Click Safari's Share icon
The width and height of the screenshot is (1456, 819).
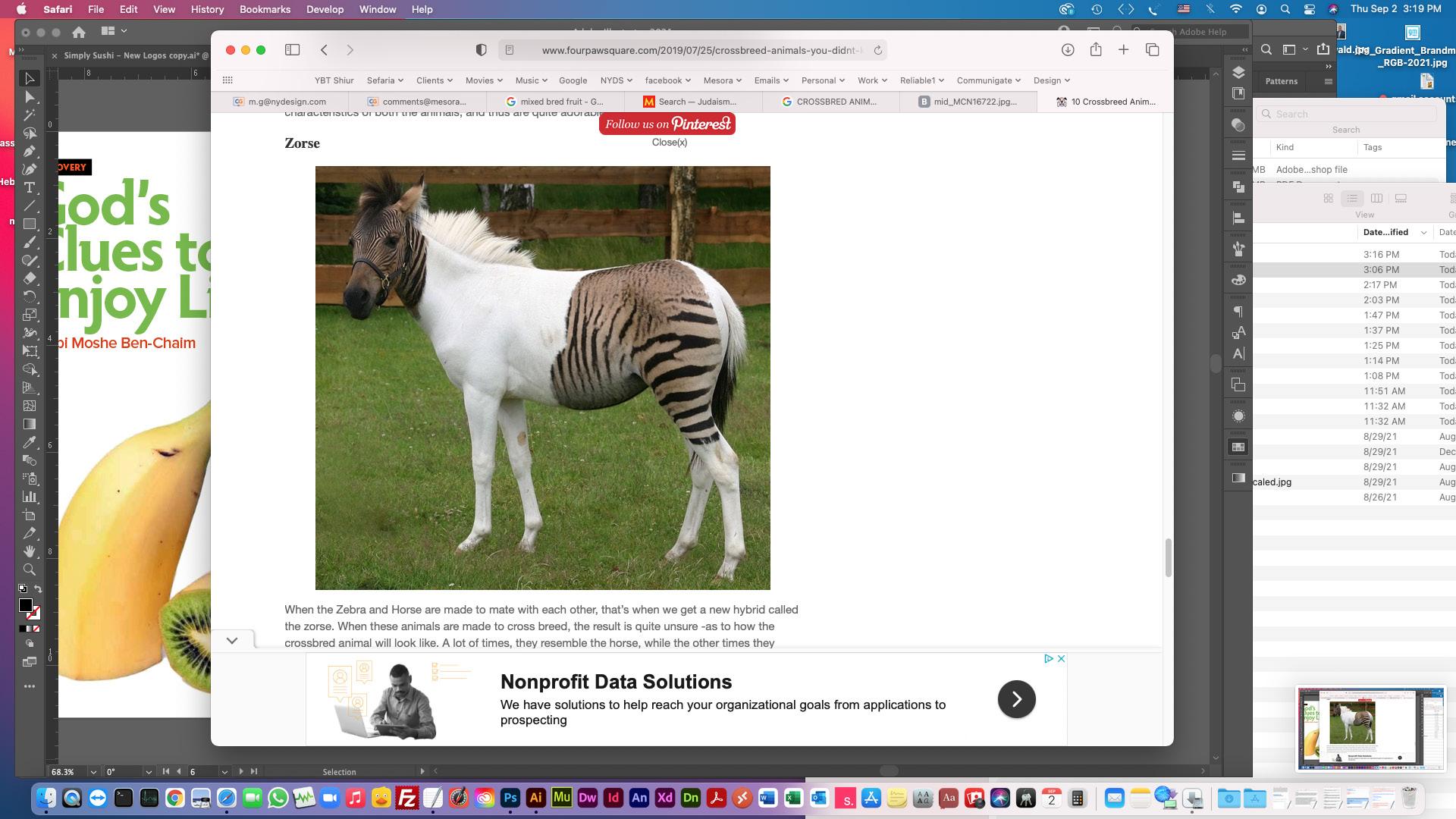click(1096, 50)
